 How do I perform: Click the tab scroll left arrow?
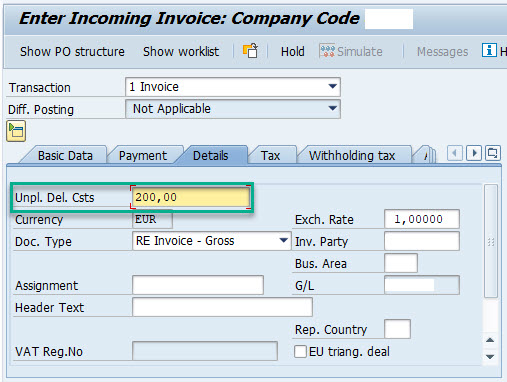[454, 153]
